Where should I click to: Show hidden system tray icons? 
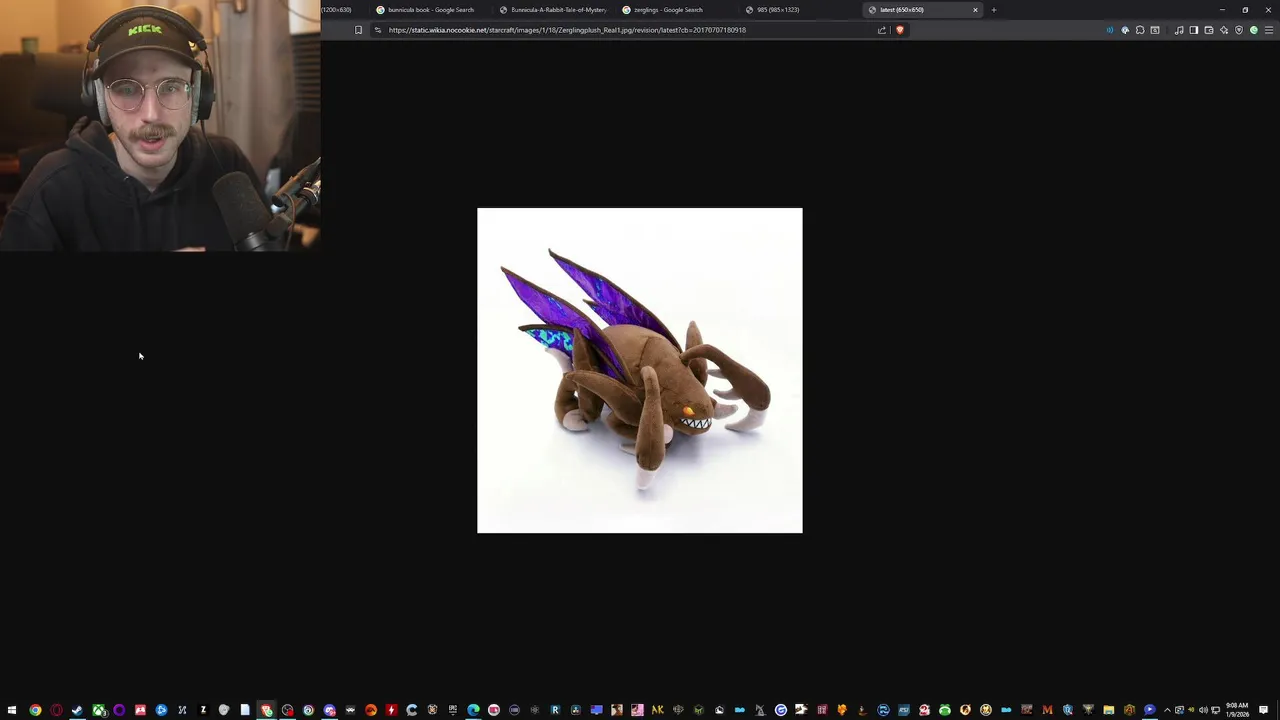(x=1167, y=710)
